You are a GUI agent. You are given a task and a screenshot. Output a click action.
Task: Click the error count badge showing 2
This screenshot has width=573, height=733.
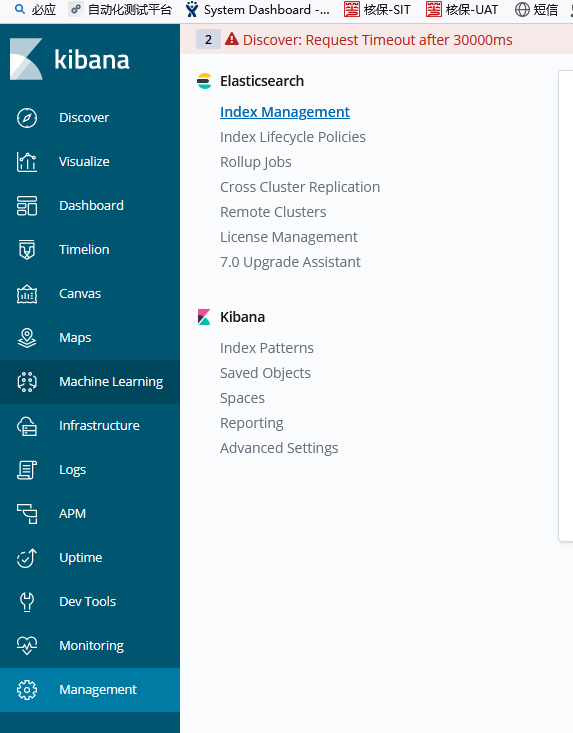click(x=208, y=39)
